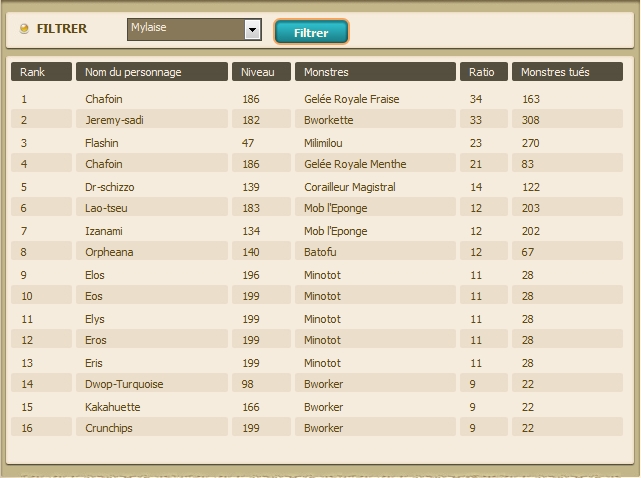This screenshot has width=641, height=478.
Task: Sort by Ratio column header
Action: [x=484, y=72]
